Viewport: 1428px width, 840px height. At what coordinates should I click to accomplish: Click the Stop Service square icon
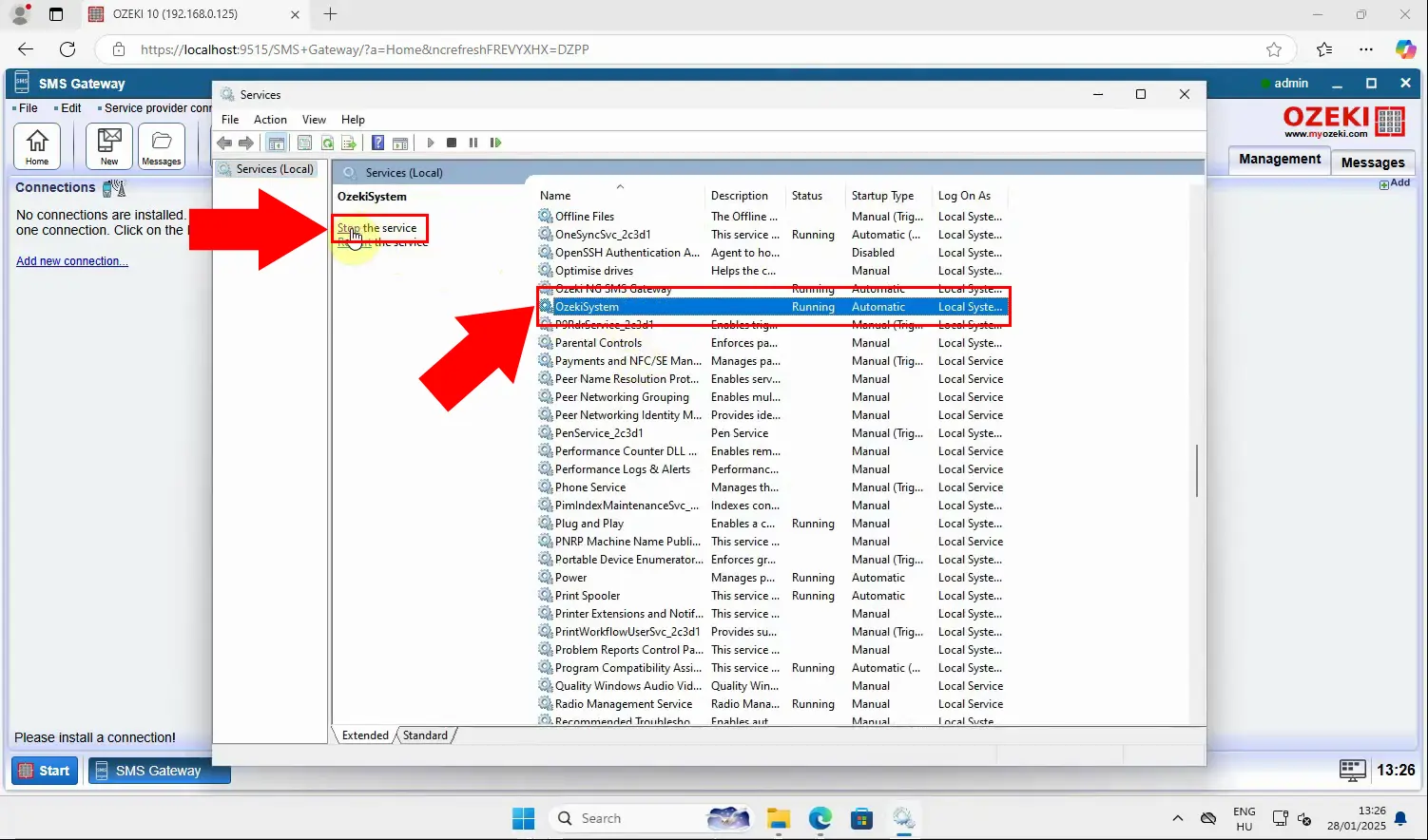point(452,143)
